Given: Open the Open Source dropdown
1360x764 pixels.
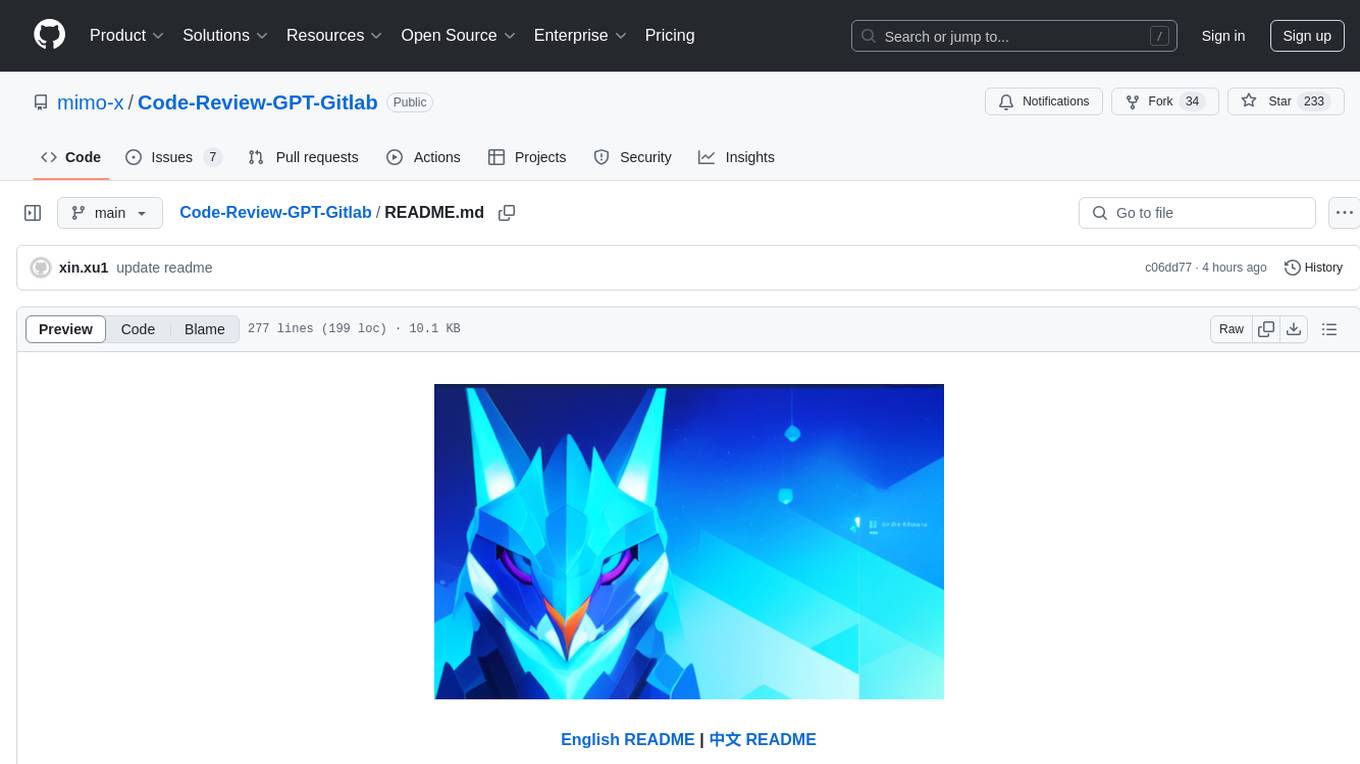Looking at the screenshot, I should point(457,35).
